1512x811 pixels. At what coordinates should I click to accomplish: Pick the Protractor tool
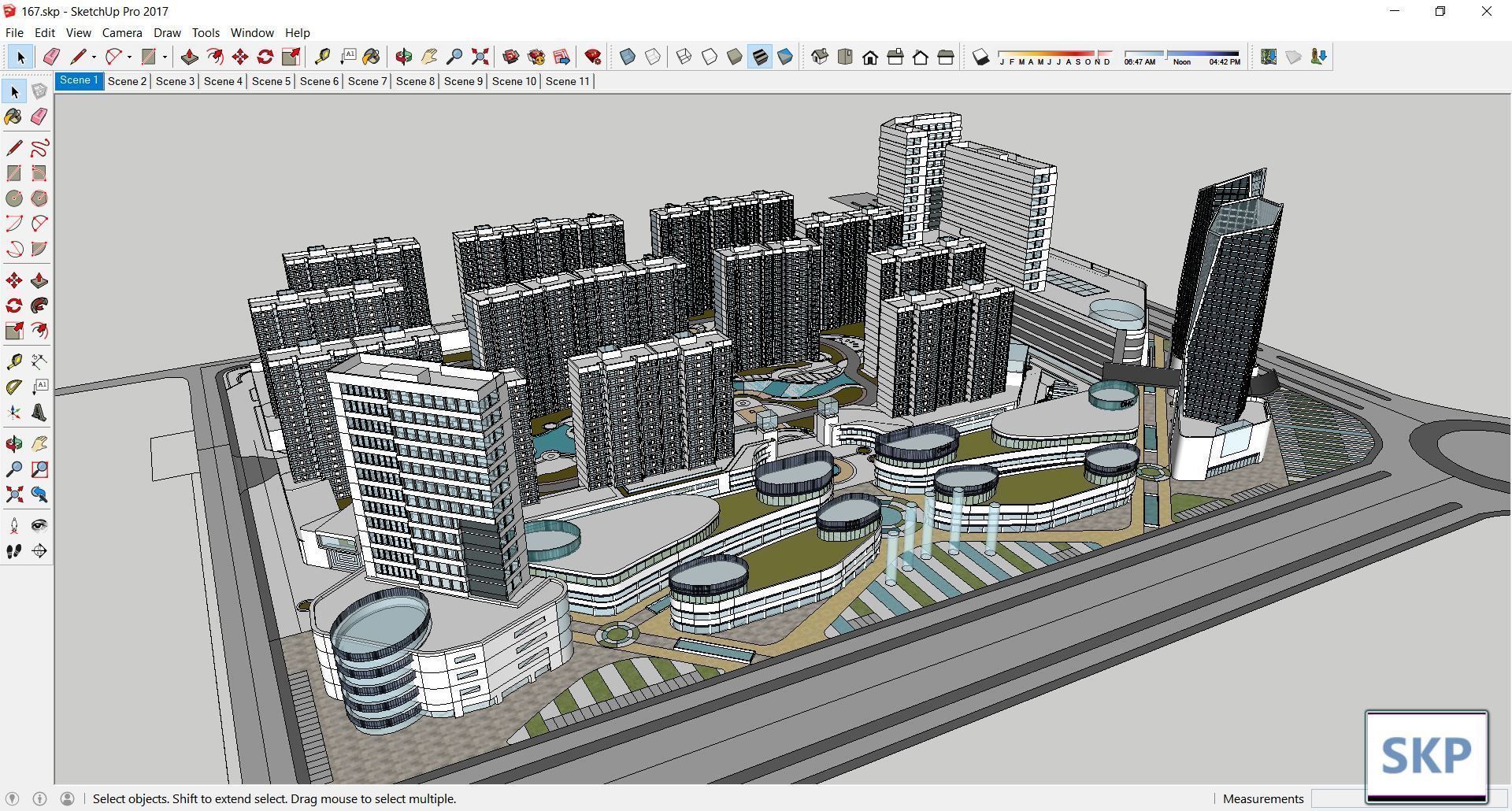pos(14,387)
